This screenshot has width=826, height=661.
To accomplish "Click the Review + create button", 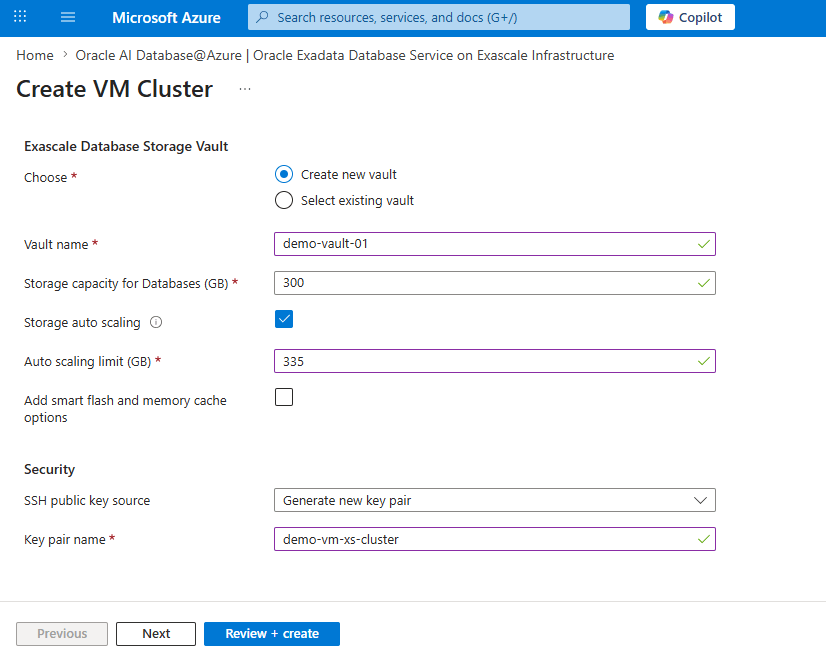I will click(x=271, y=633).
